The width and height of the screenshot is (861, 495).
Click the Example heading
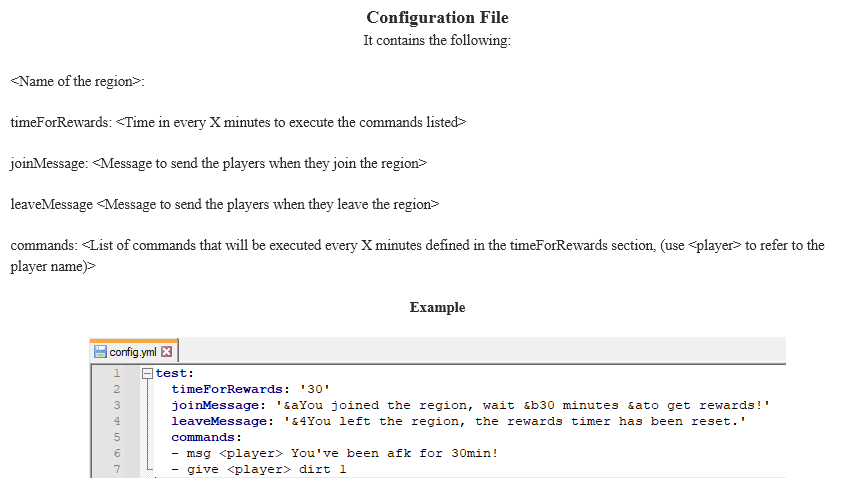tap(438, 307)
